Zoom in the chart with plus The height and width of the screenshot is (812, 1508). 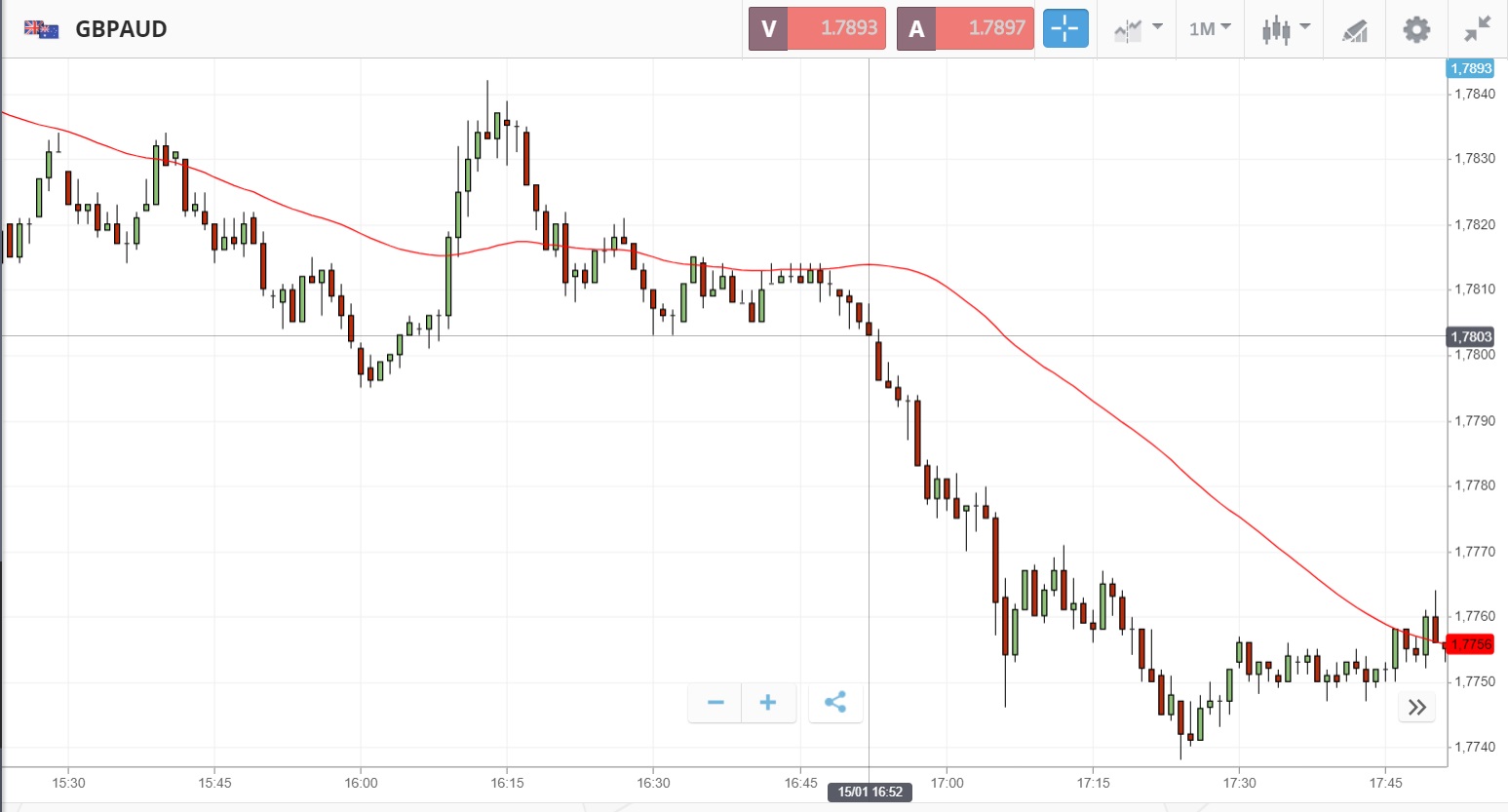coord(768,703)
